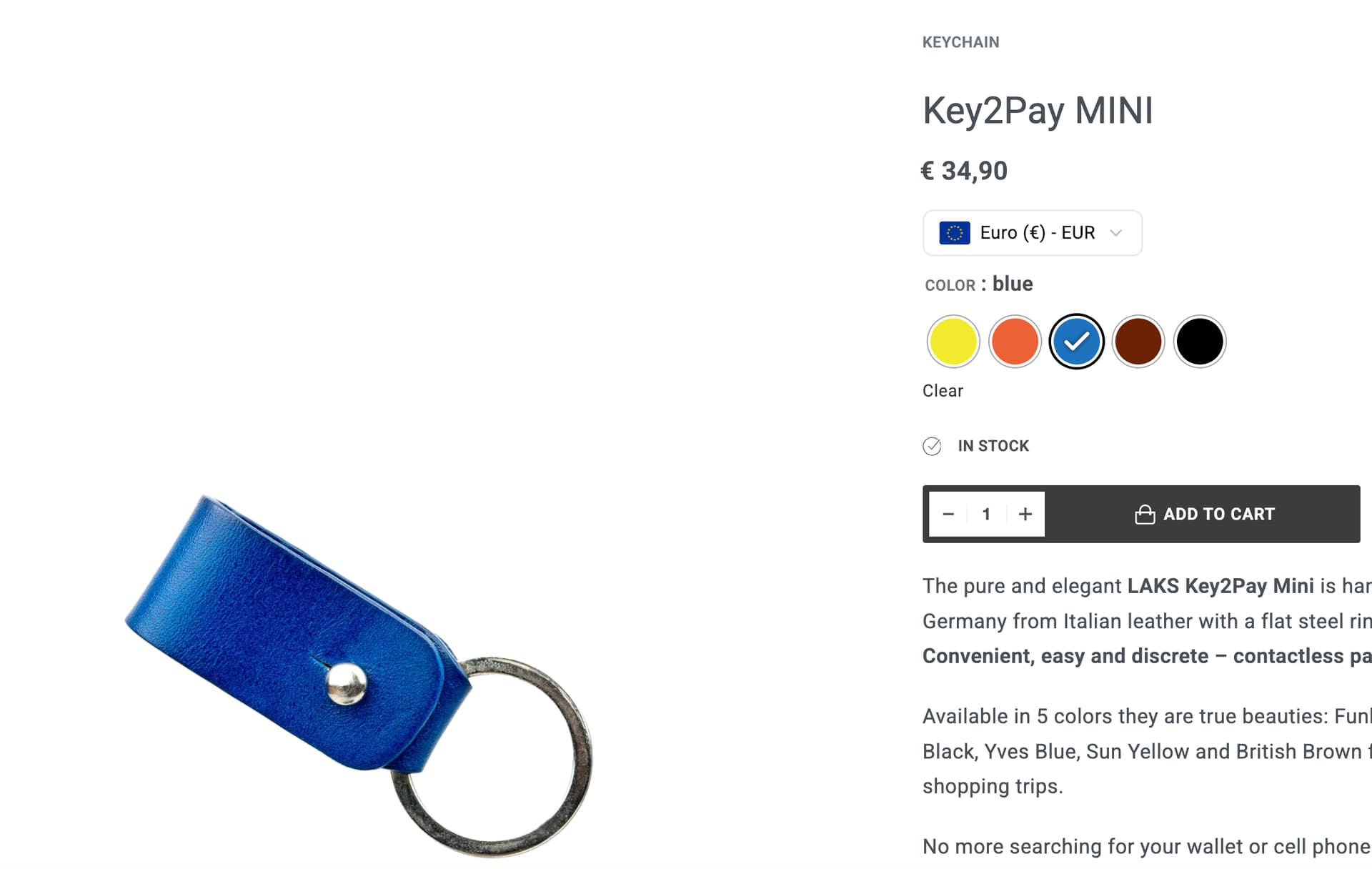Increase quantity with the plus icon

point(1025,514)
